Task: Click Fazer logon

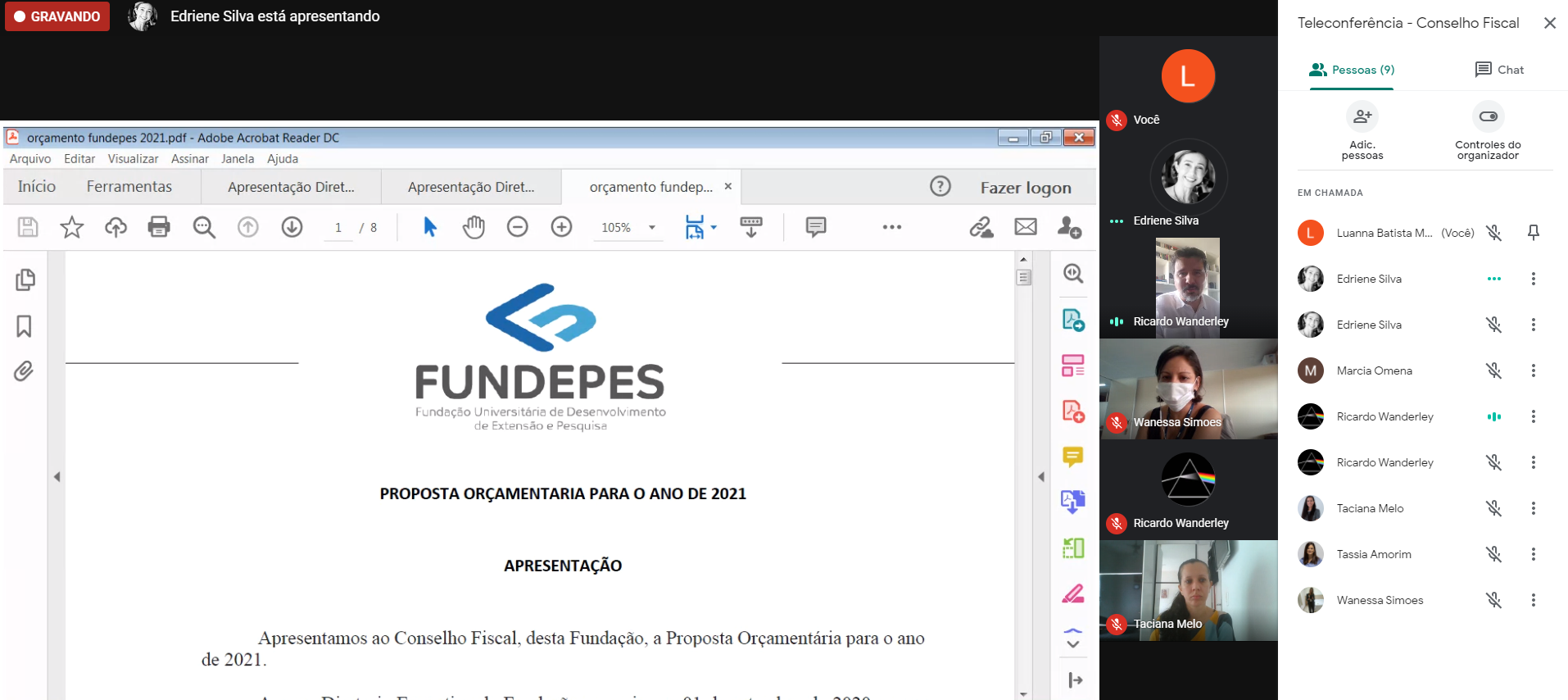Action: 1026,188
